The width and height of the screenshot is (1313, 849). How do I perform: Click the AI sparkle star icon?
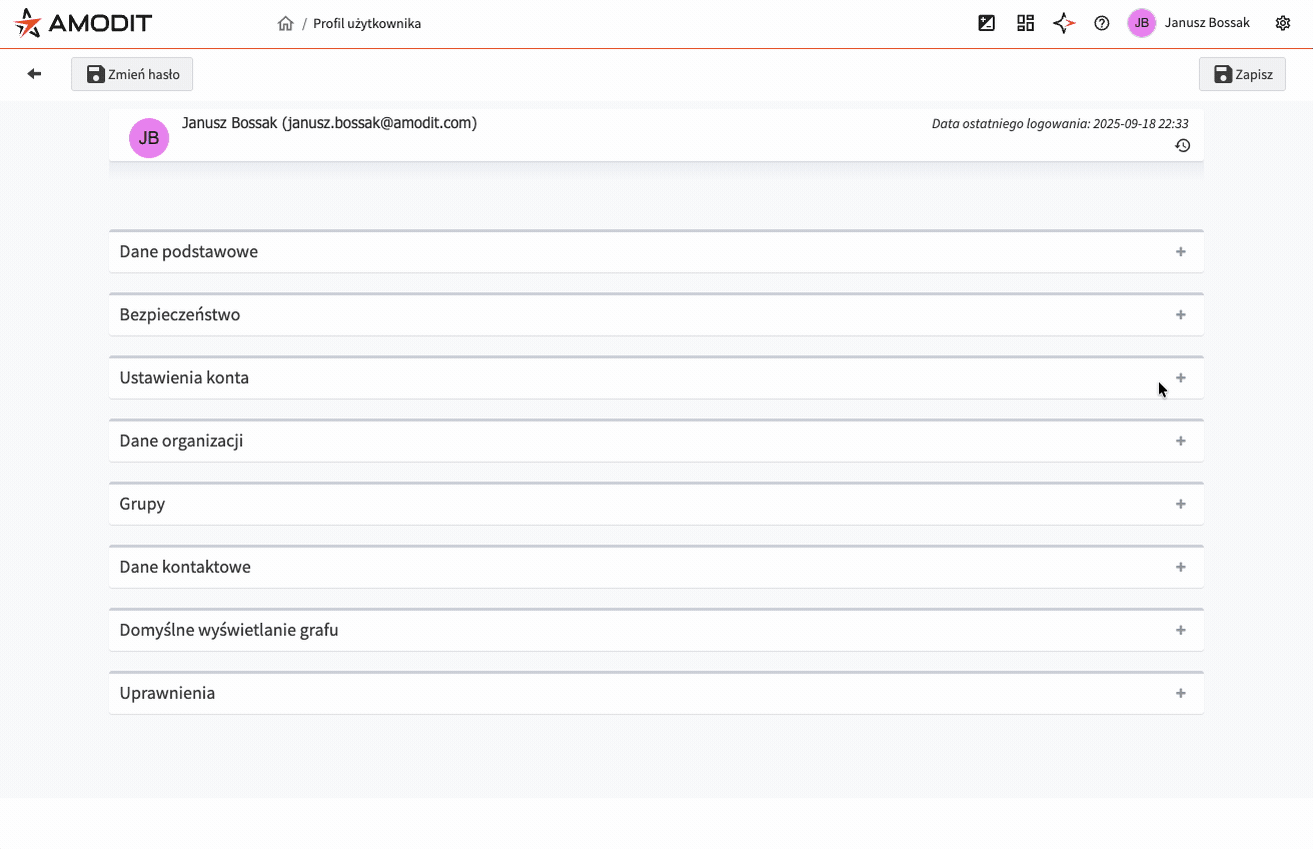pyautogui.click(x=1063, y=23)
